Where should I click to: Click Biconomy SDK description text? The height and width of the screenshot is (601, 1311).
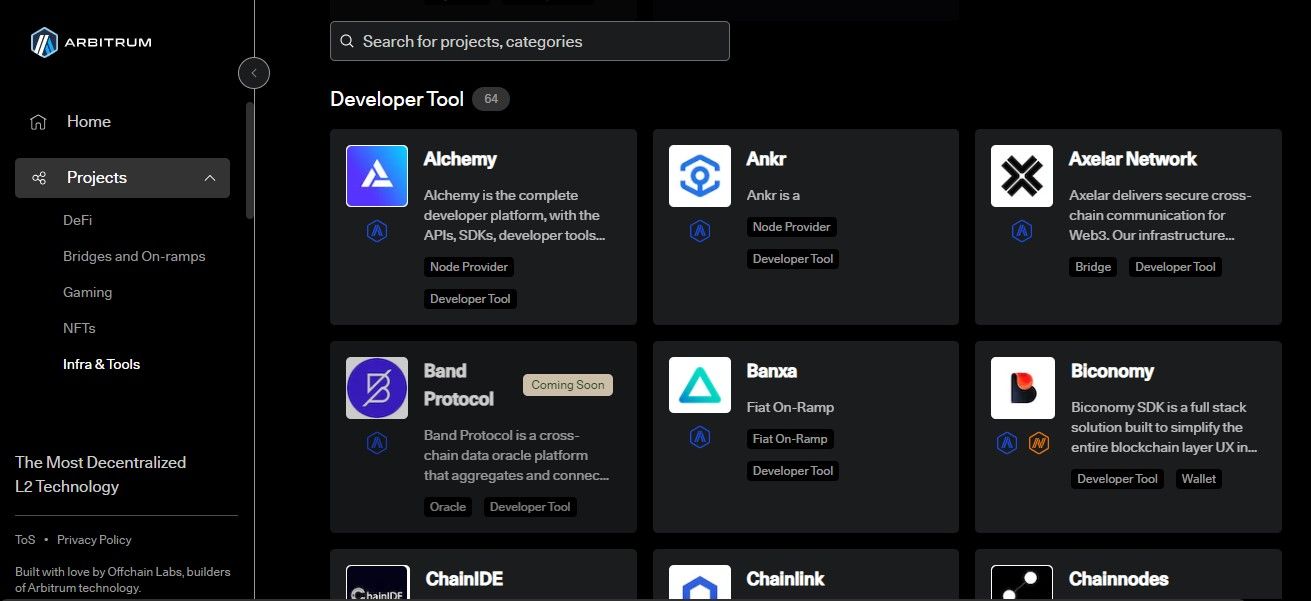coord(1164,427)
